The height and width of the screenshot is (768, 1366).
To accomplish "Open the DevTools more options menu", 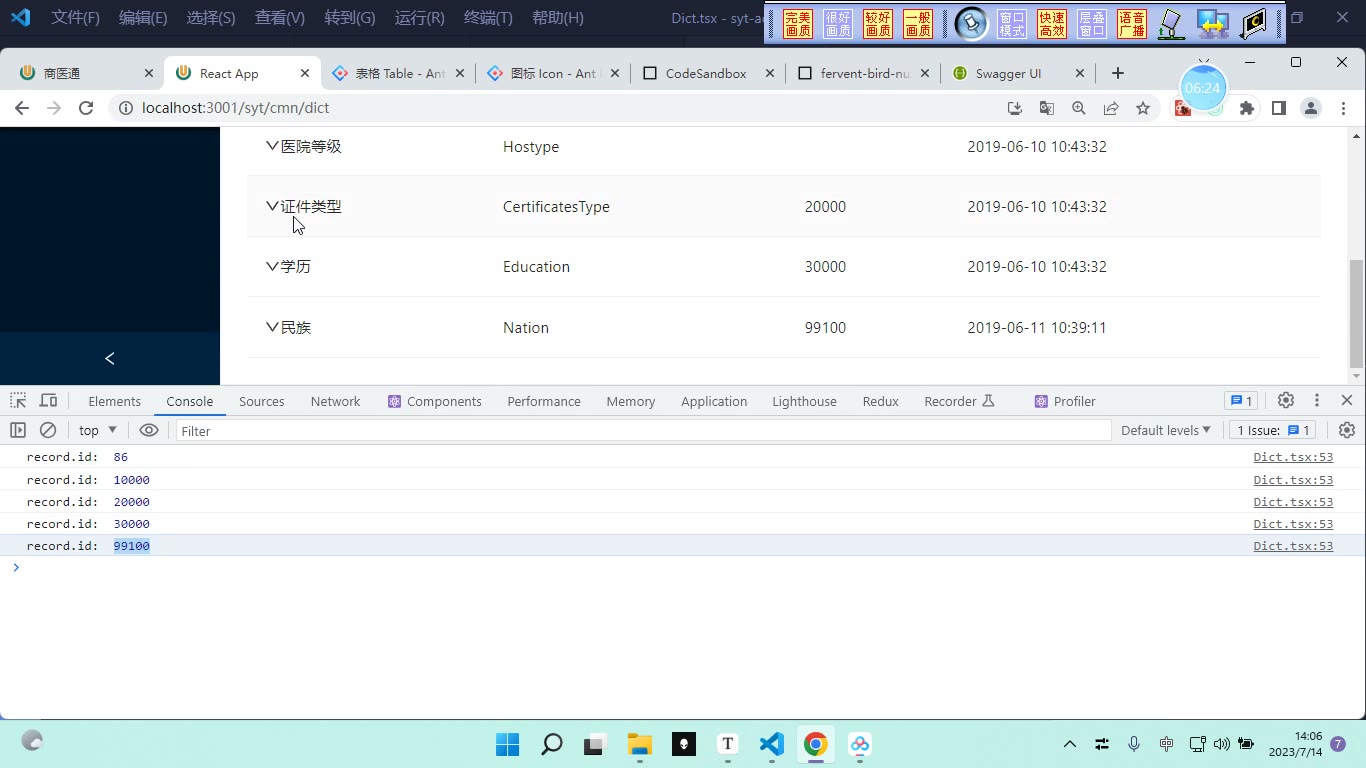I will coord(1317,400).
